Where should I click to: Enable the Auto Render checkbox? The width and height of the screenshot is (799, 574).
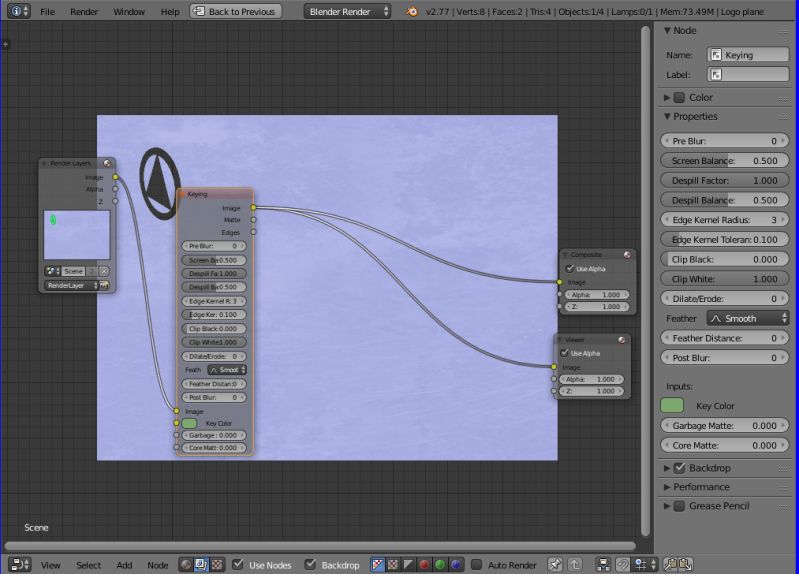[476, 564]
